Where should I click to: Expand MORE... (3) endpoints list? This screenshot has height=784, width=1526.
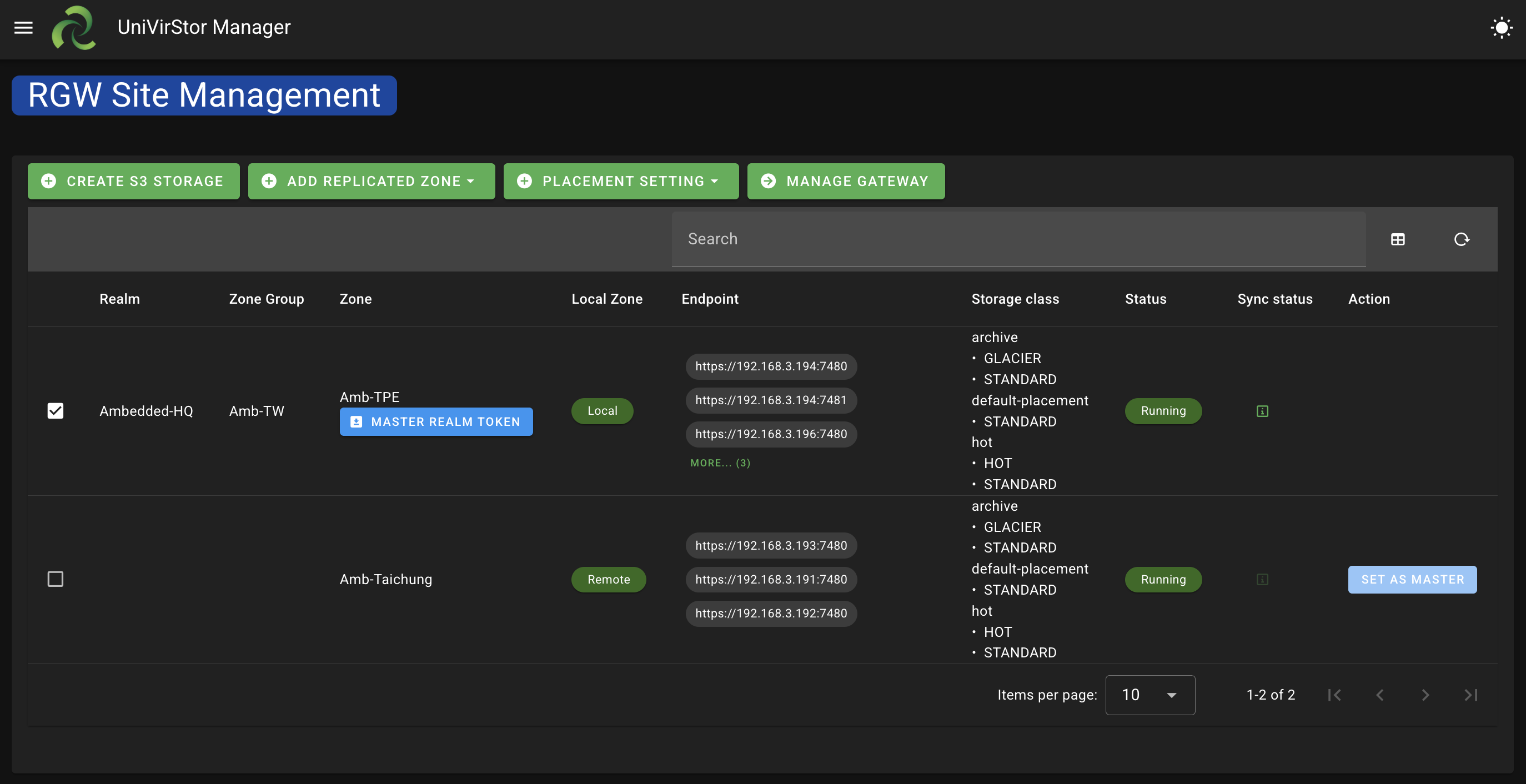point(720,463)
